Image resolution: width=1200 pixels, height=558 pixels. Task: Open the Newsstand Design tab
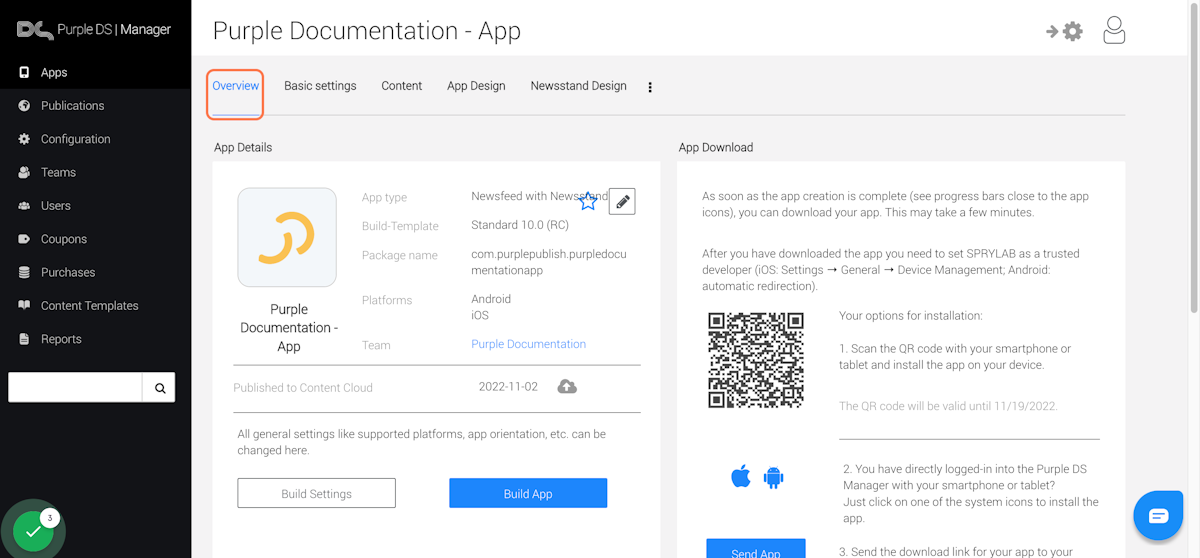pyautogui.click(x=579, y=86)
